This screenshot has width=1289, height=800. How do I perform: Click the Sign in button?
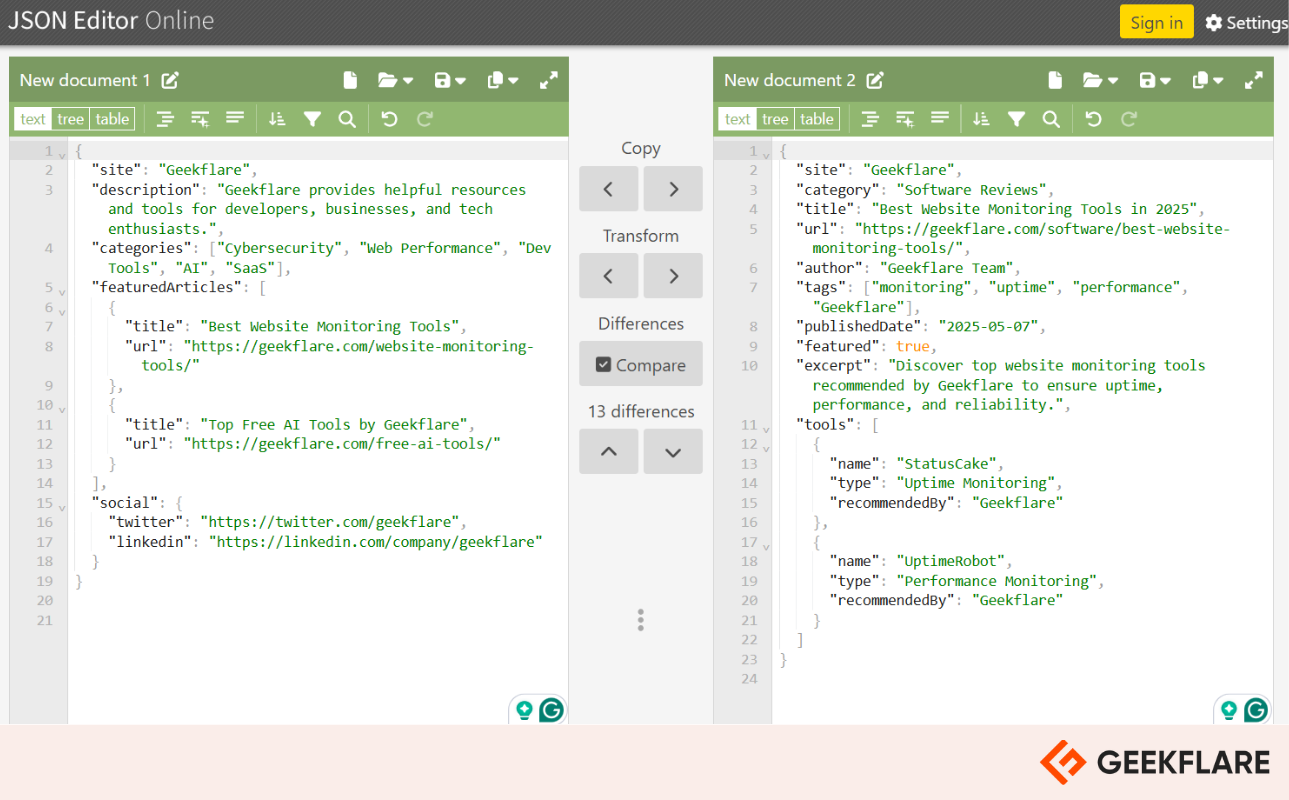(x=1156, y=22)
